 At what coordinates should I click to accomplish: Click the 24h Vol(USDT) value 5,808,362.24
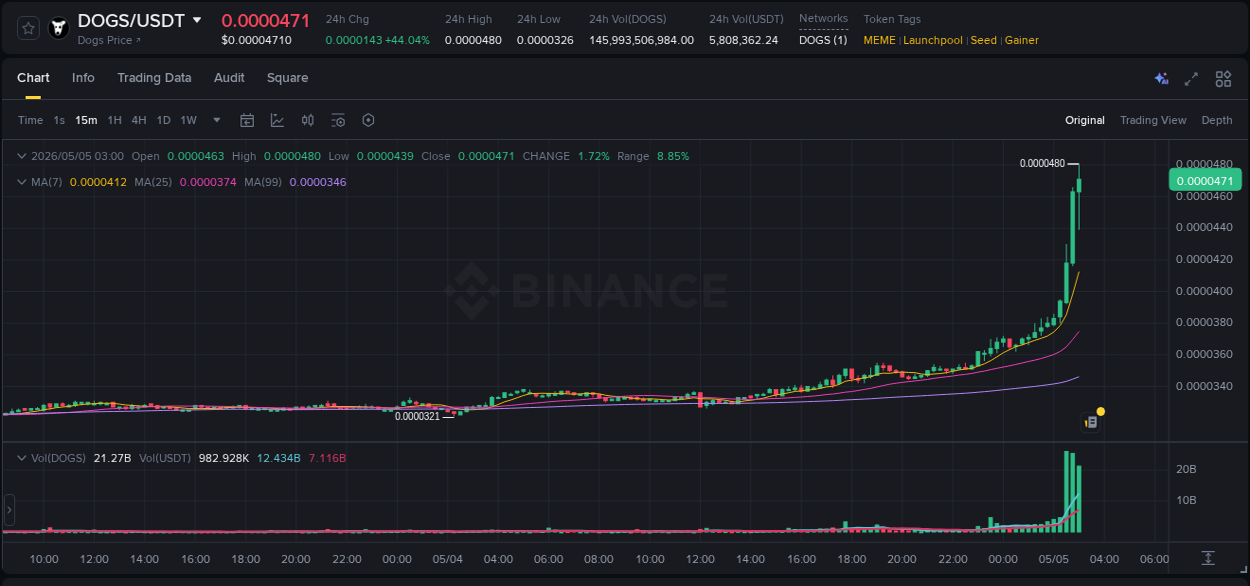(x=743, y=40)
